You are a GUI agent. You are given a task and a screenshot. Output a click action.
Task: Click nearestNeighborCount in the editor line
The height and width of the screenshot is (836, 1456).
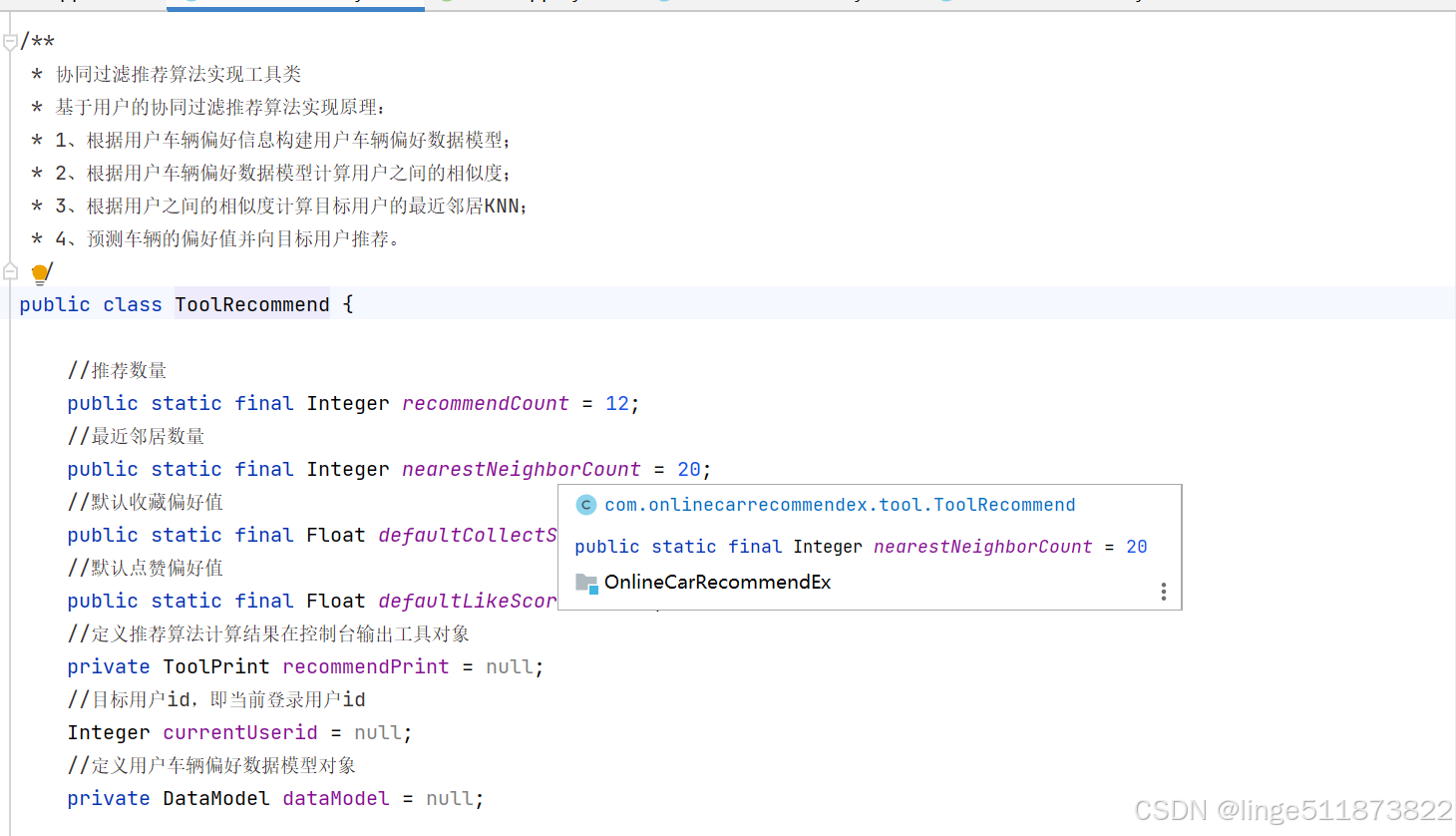(x=522, y=469)
